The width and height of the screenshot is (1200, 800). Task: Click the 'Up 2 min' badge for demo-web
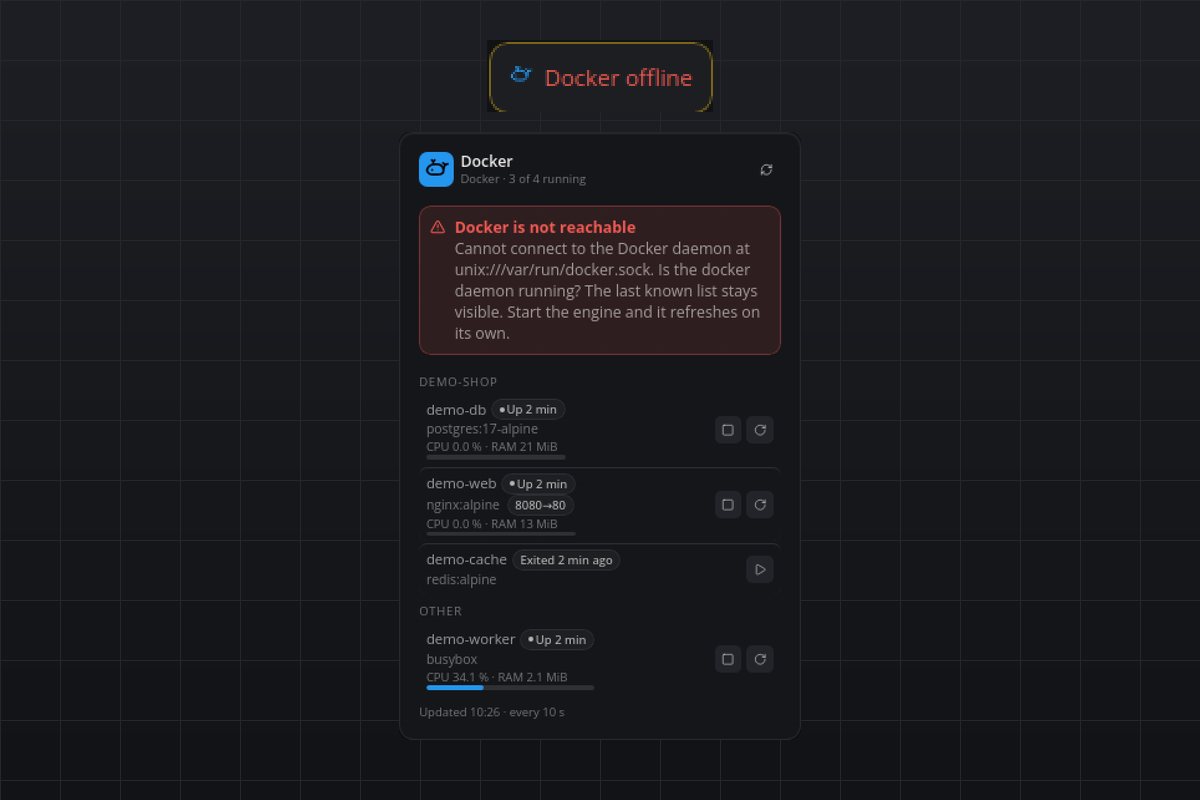tap(538, 484)
